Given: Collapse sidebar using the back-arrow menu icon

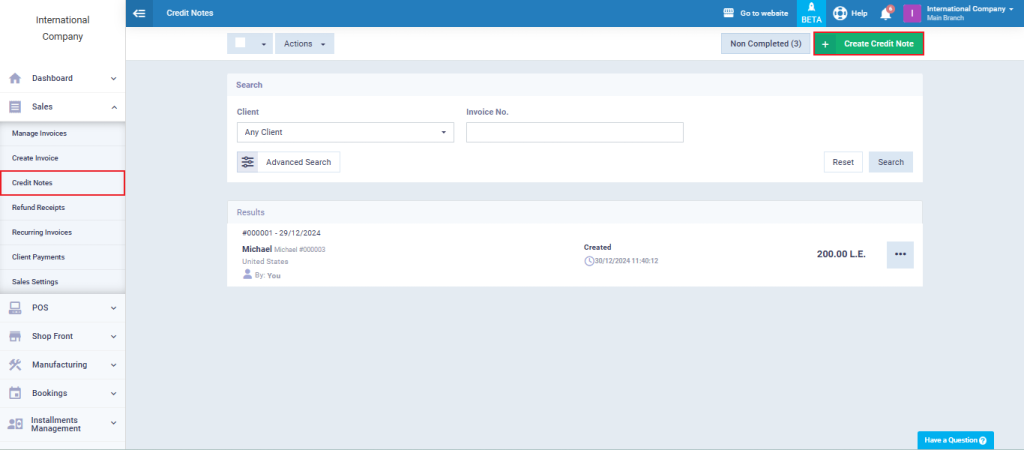Looking at the screenshot, I should [138, 13].
